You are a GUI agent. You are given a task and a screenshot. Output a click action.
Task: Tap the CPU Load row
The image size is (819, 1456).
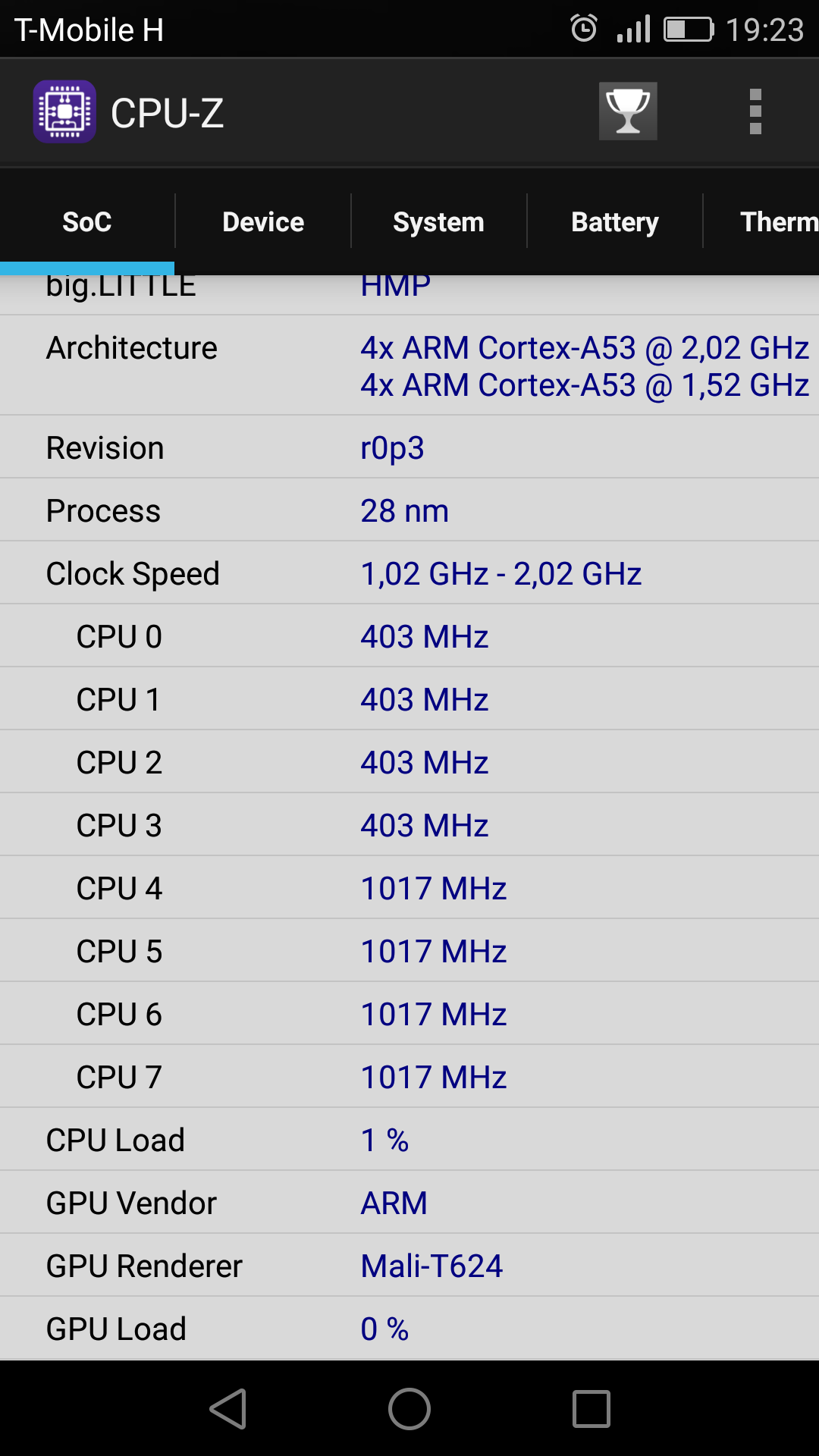pyautogui.click(x=409, y=1140)
